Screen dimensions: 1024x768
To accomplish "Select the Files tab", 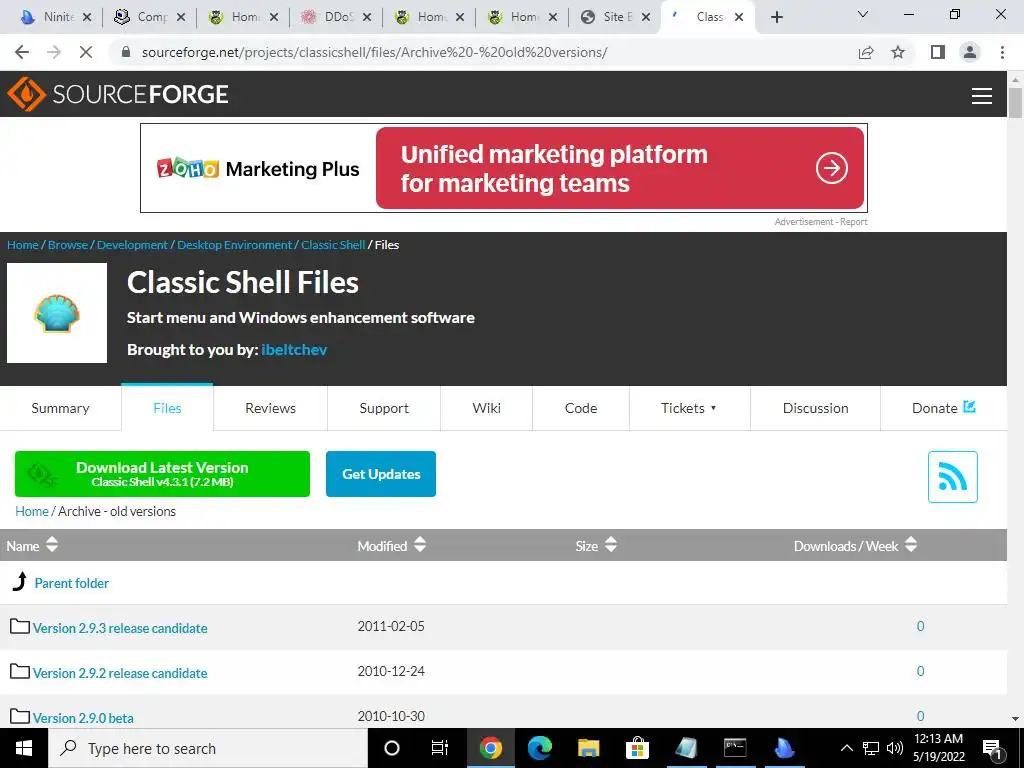I will point(167,408).
